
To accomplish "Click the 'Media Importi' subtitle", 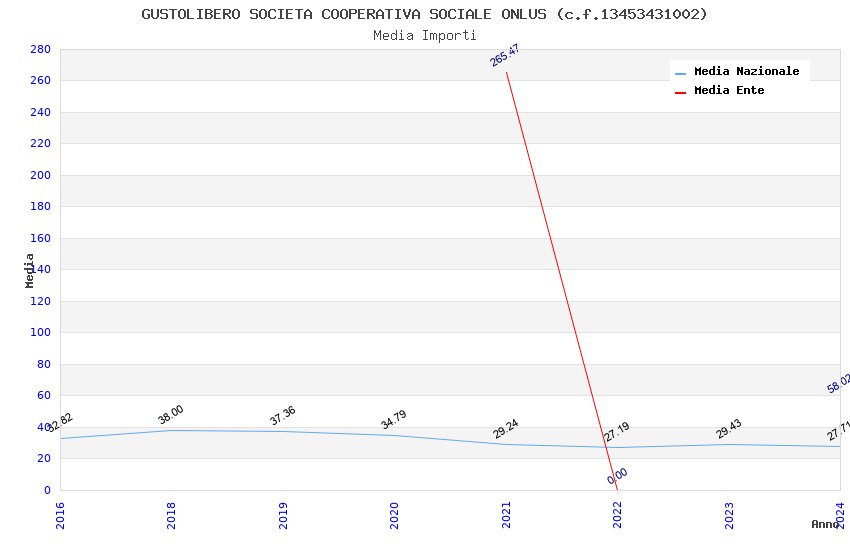I will coord(424,36).
